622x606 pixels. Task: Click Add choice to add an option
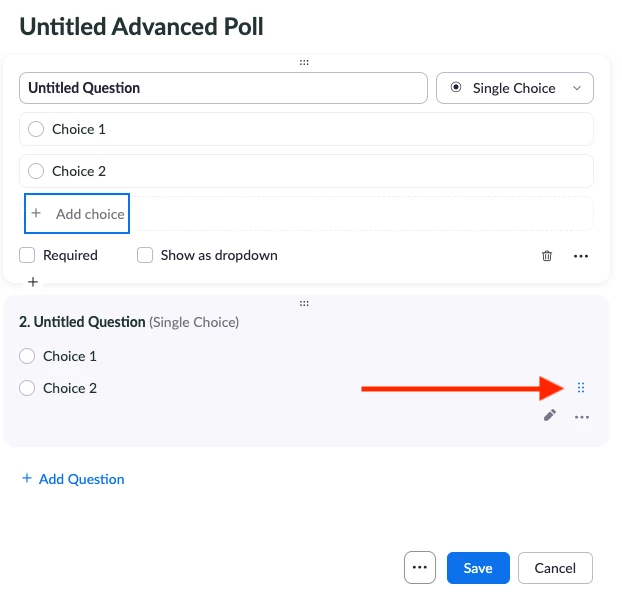pyautogui.click(x=78, y=214)
